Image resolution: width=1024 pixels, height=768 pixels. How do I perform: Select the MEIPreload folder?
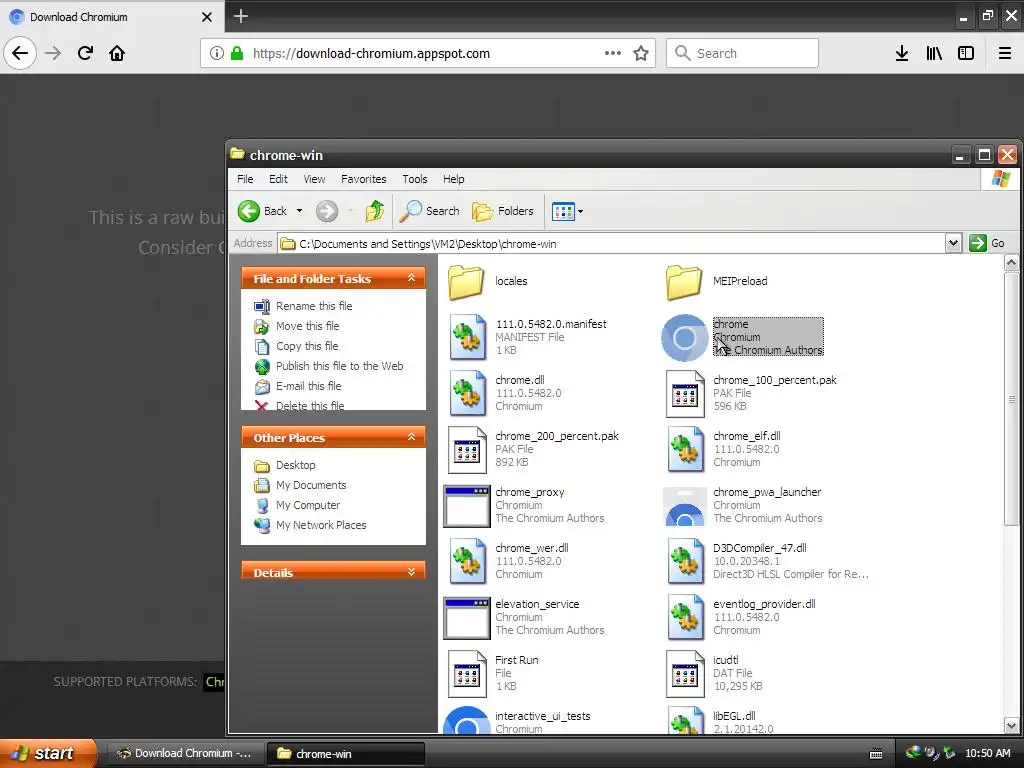pos(684,281)
